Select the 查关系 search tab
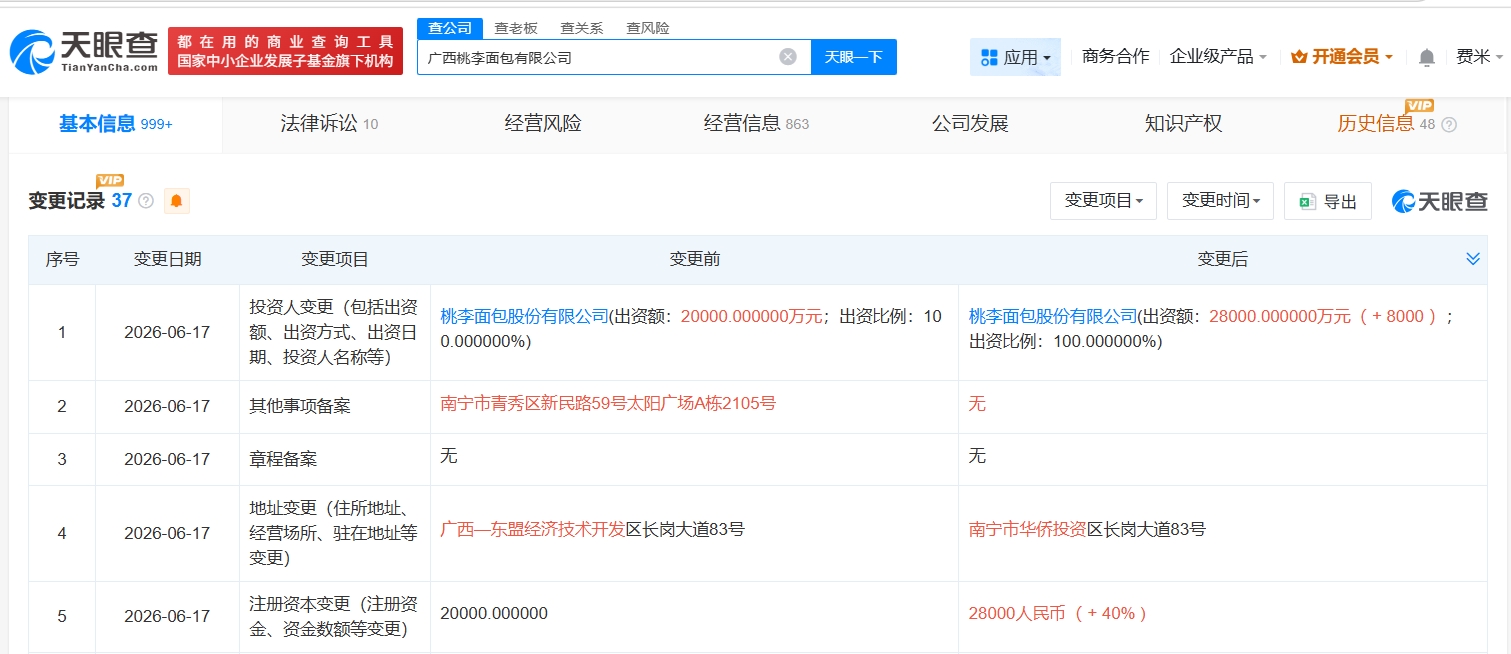The image size is (1511, 654). (582, 28)
